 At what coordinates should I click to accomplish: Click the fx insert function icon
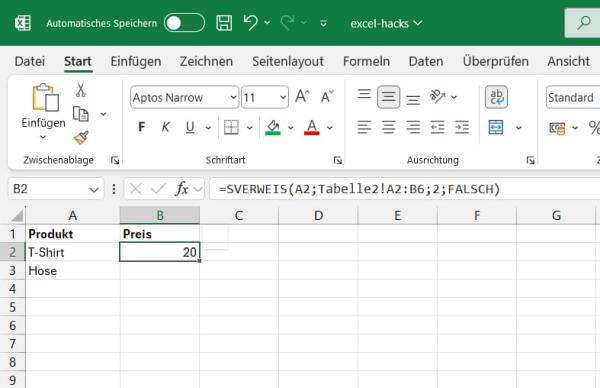click(x=181, y=189)
